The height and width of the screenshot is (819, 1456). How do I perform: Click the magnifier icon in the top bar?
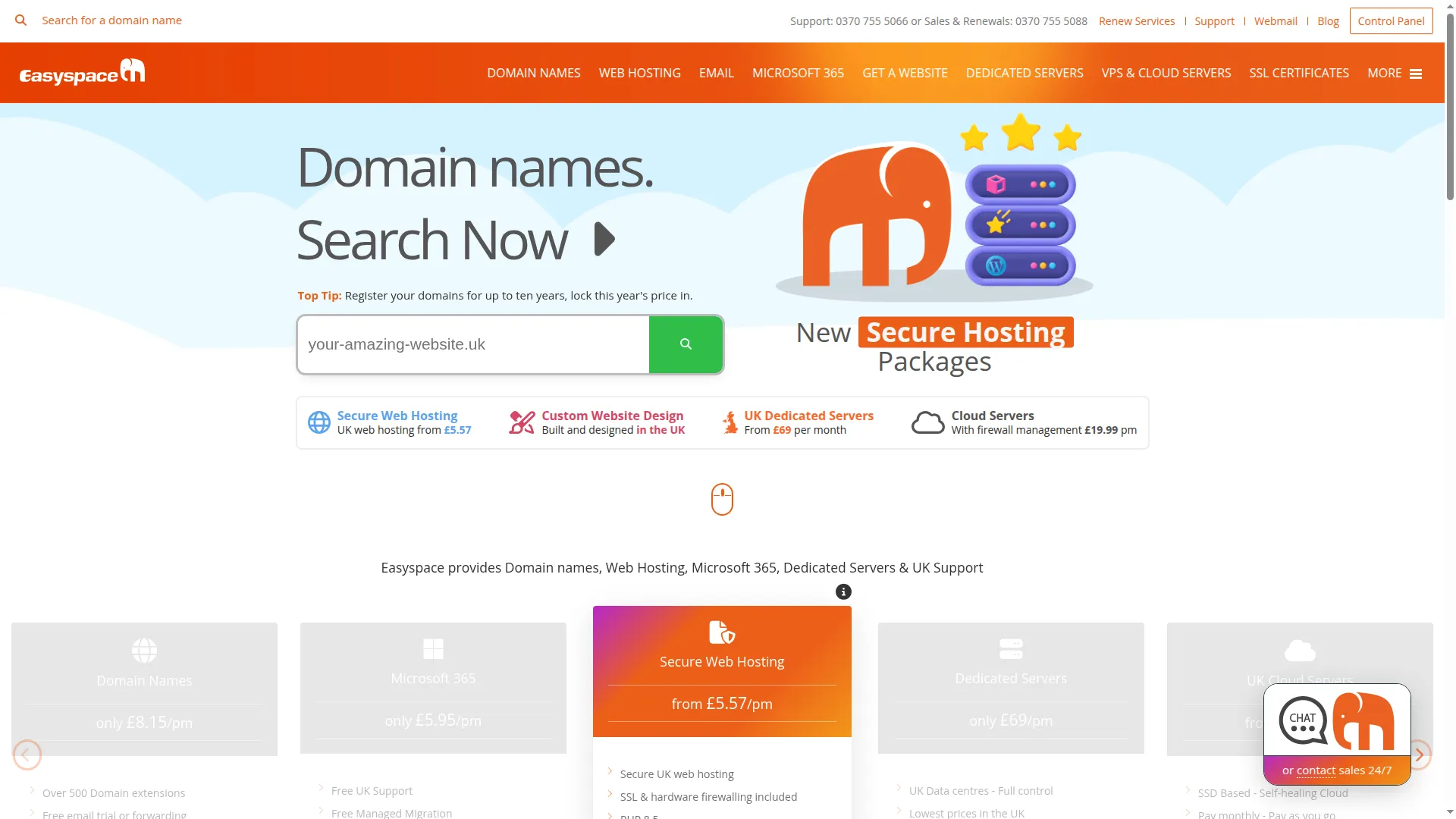point(20,20)
